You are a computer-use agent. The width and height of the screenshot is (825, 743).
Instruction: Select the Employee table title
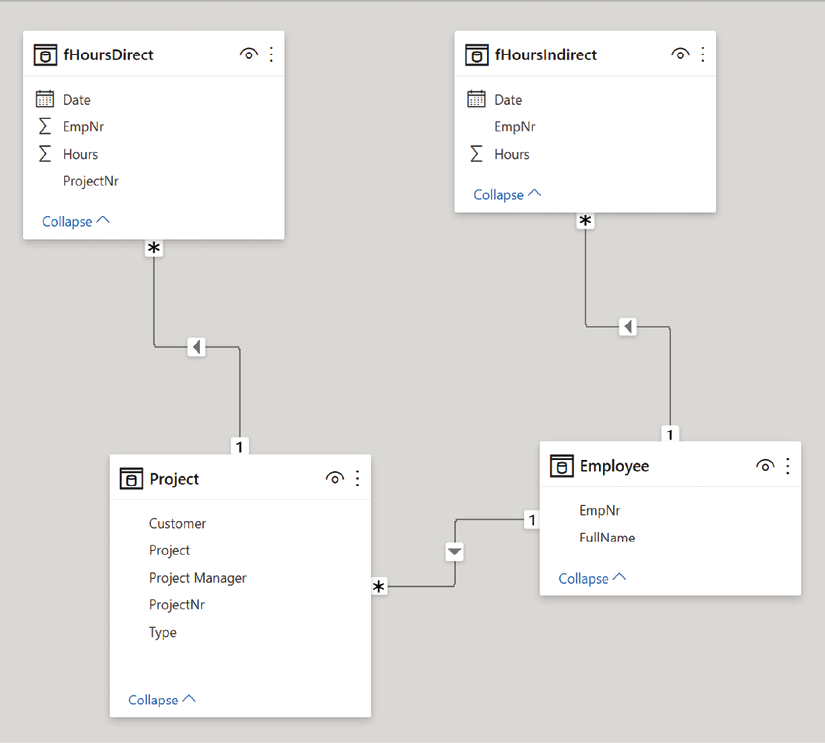(x=614, y=466)
